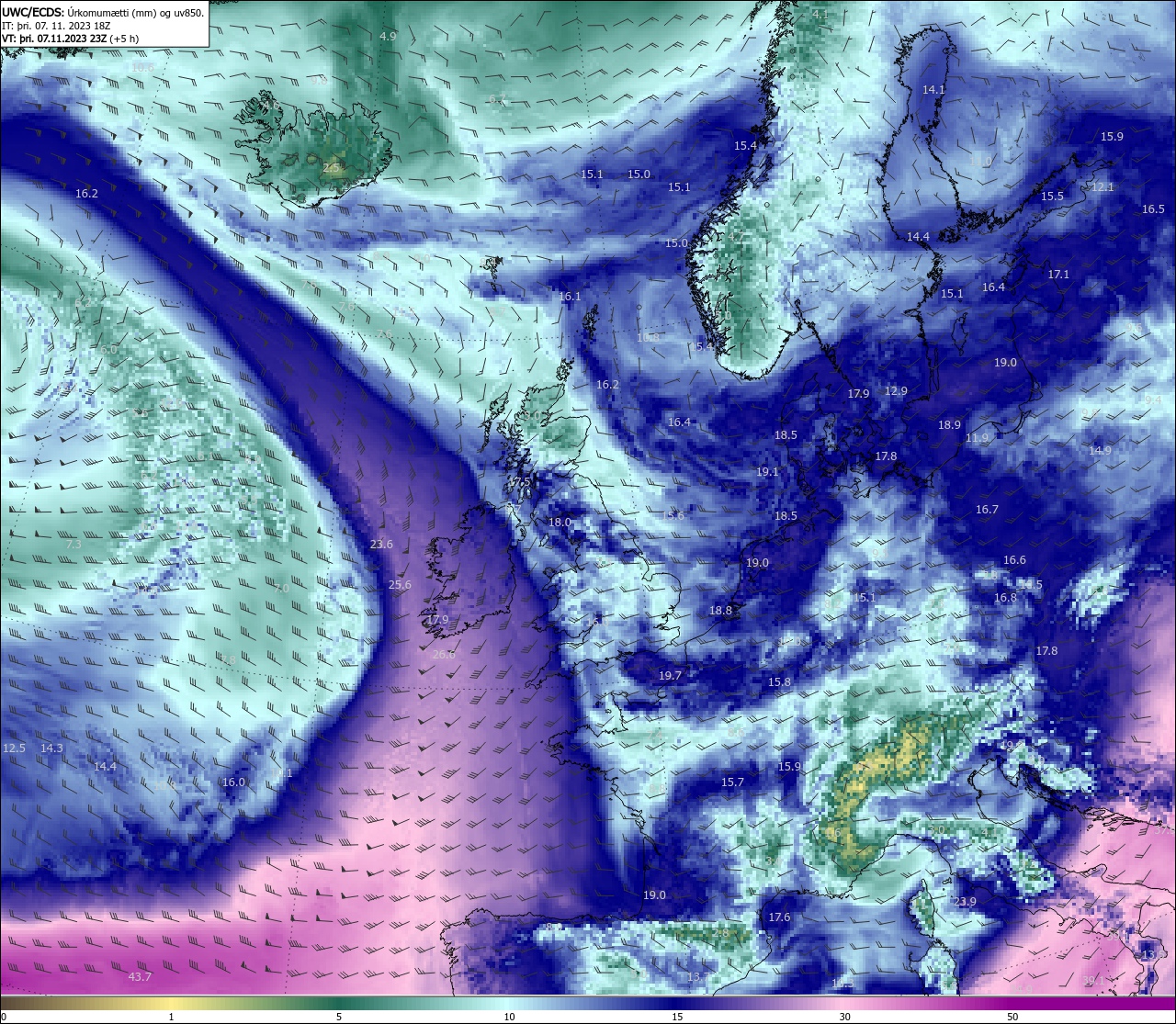Click the 15.7 value label

(732, 782)
